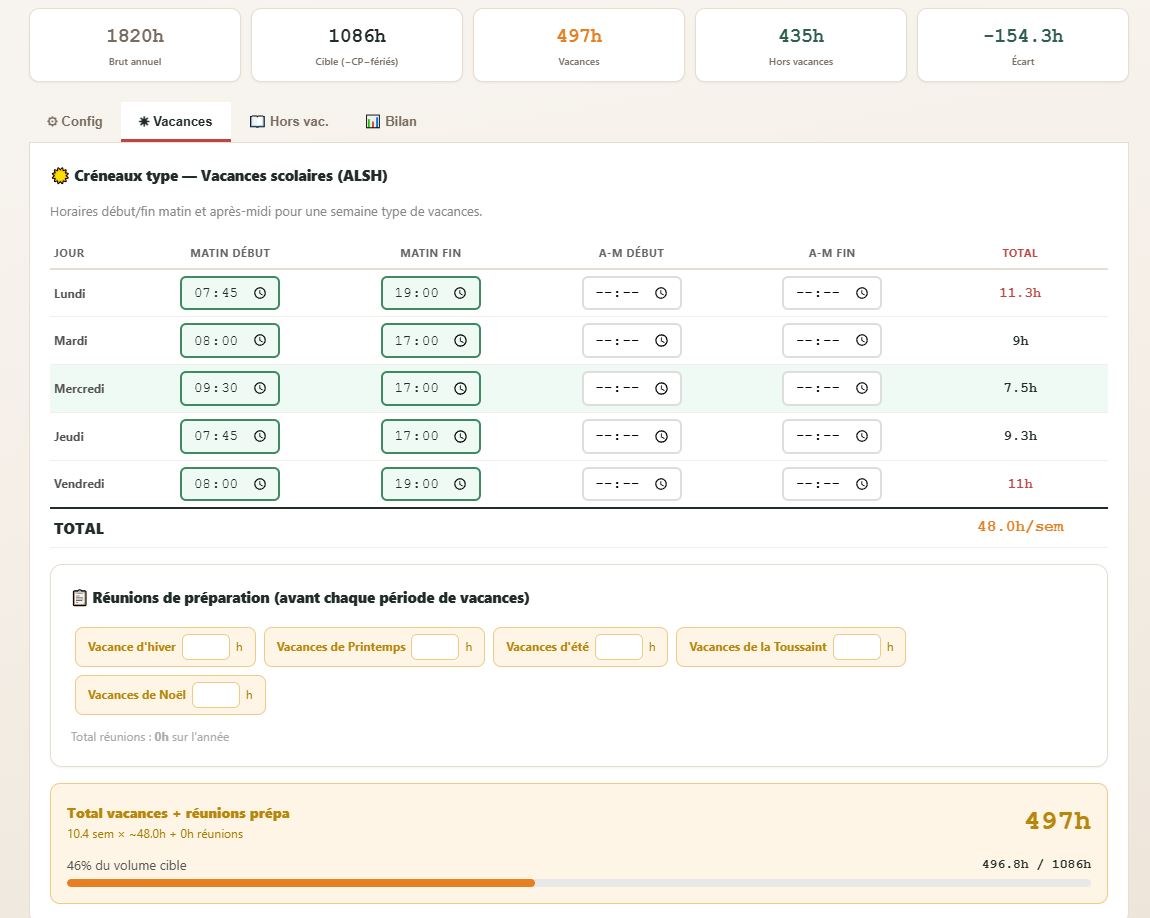Switch to the Config tab
The height and width of the screenshot is (918, 1150).
(x=75, y=122)
